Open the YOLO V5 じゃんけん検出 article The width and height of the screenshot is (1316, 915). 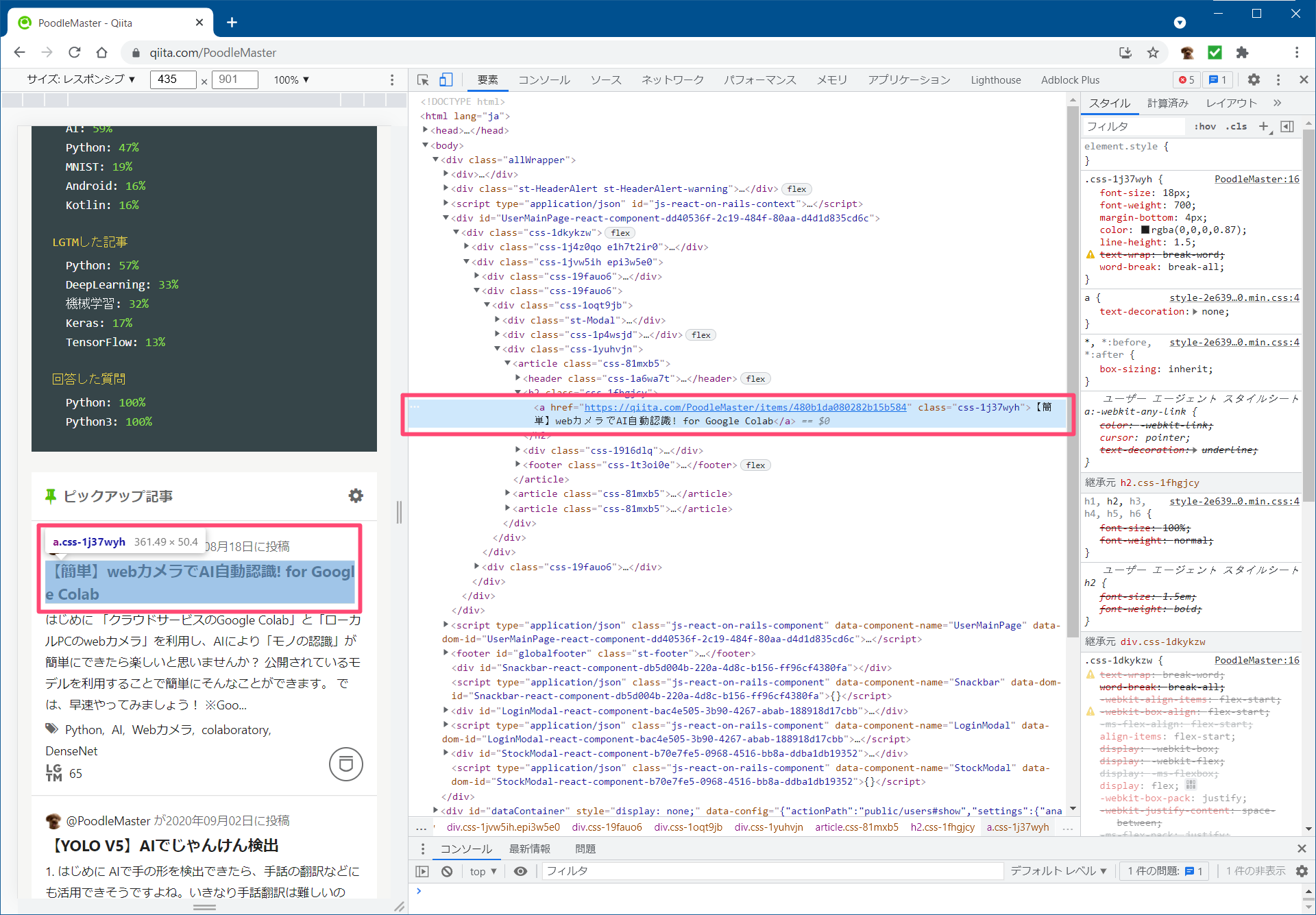coord(164,845)
